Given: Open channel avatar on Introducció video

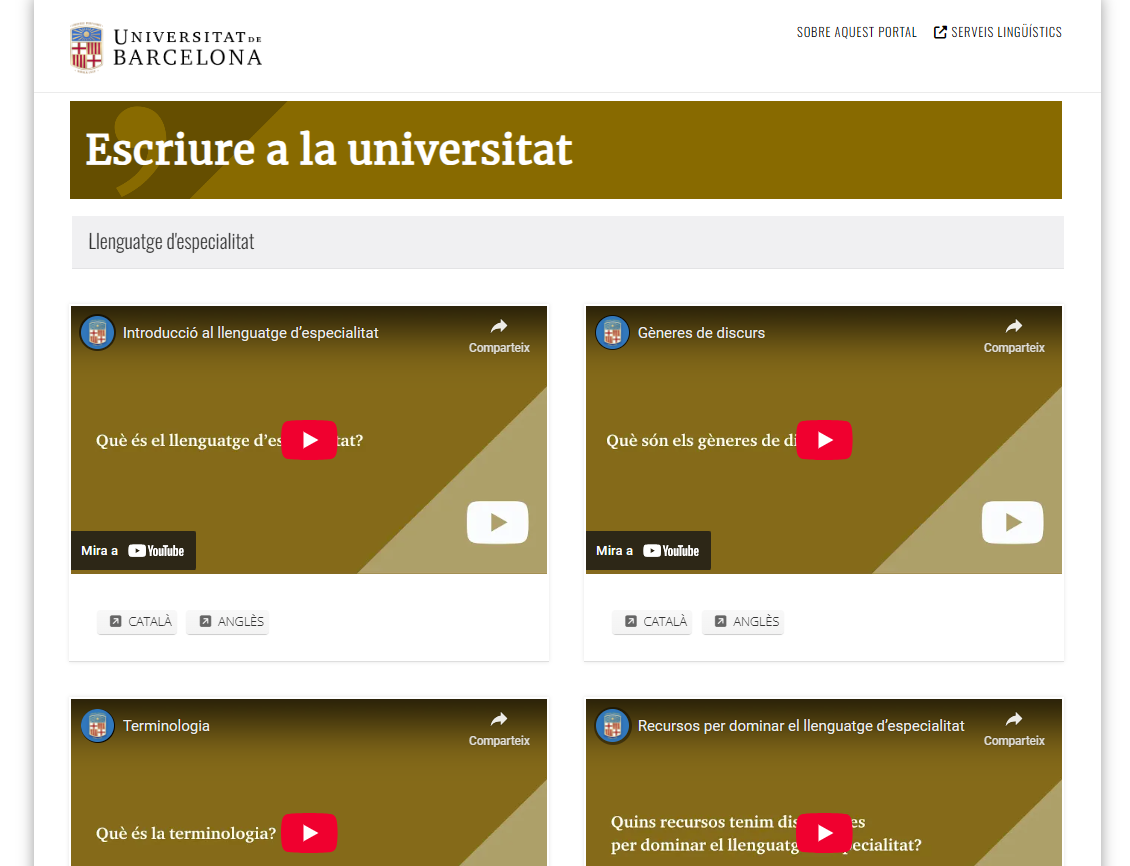Looking at the screenshot, I should coord(97,333).
